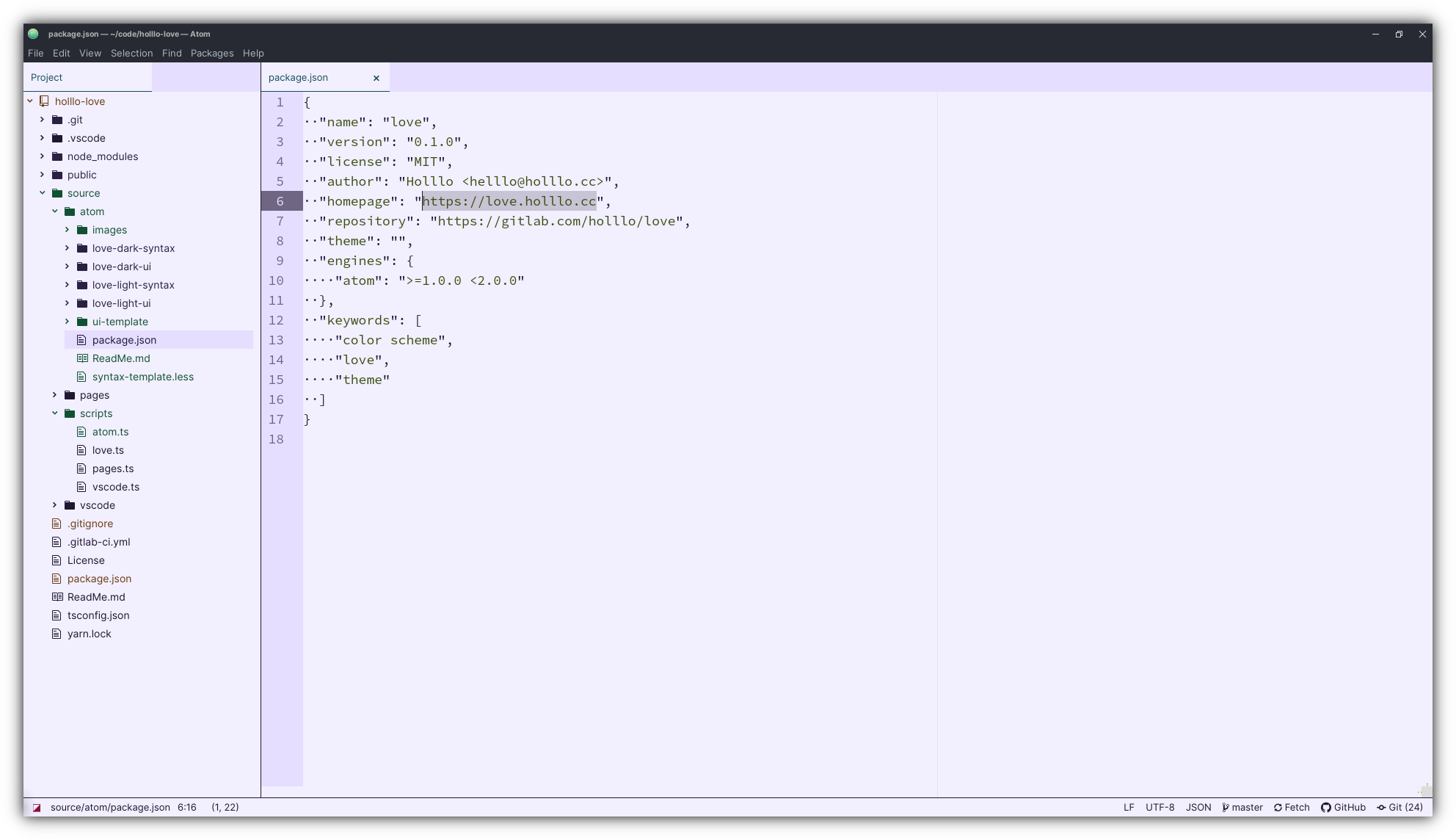Open the Edit menu
The height and width of the screenshot is (840, 1456).
pyautogui.click(x=62, y=53)
